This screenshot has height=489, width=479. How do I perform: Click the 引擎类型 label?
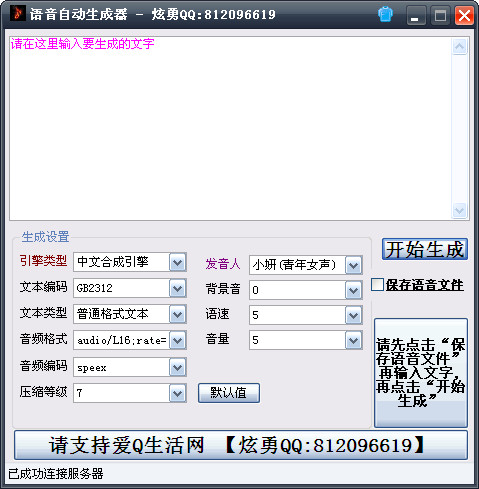43,261
